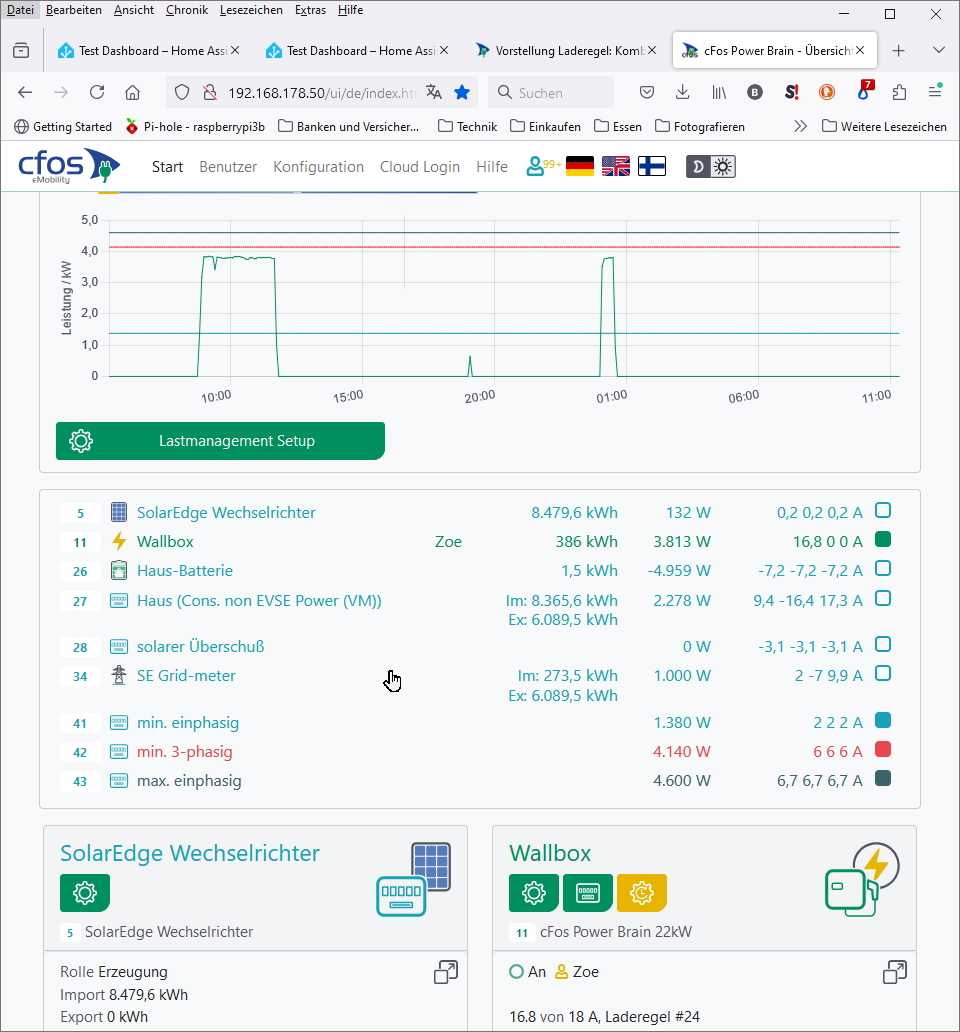Open the Chronik browser menu
This screenshot has height=1032, width=960.
point(187,10)
